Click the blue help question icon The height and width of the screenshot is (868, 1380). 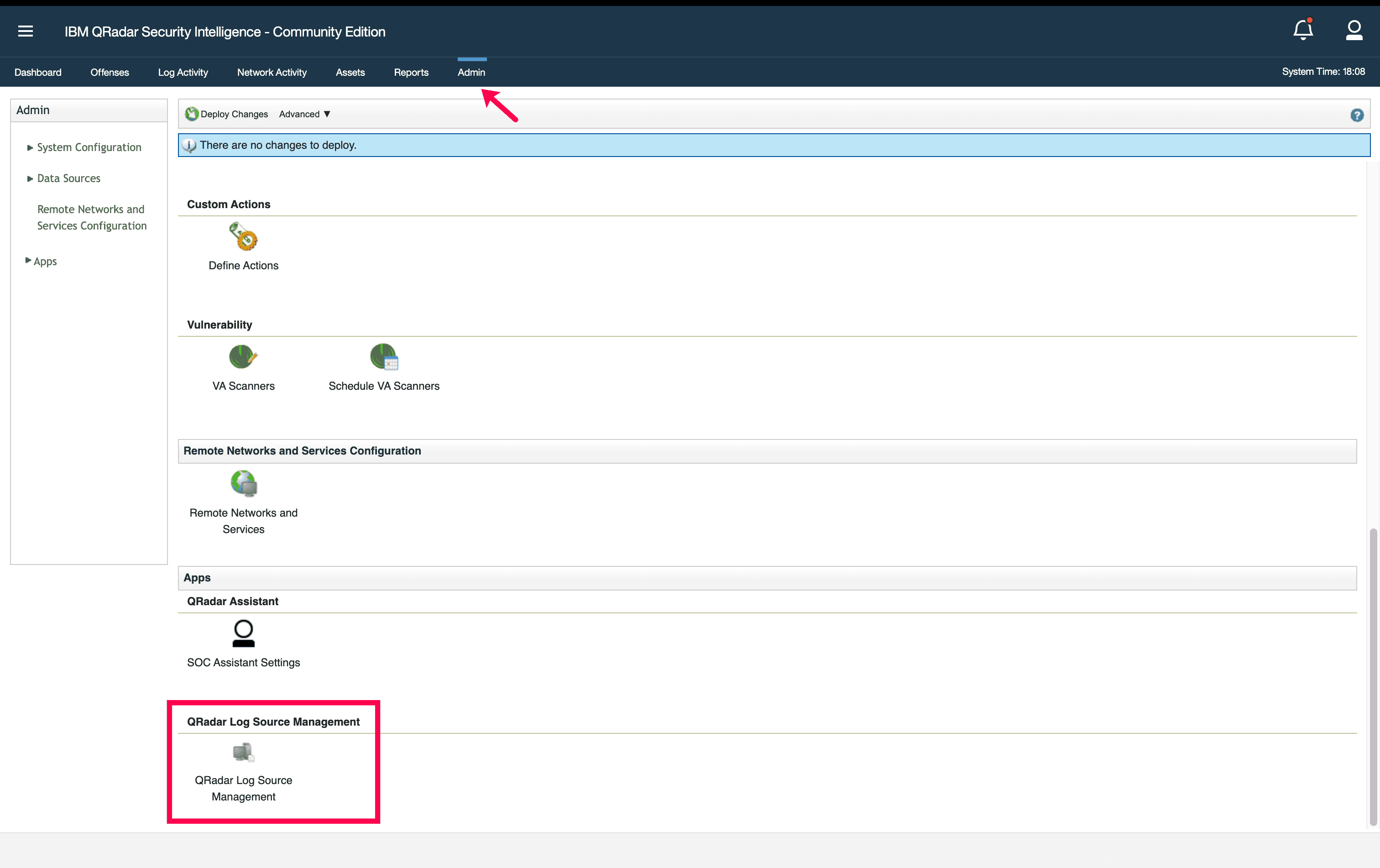(x=1357, y=115)
